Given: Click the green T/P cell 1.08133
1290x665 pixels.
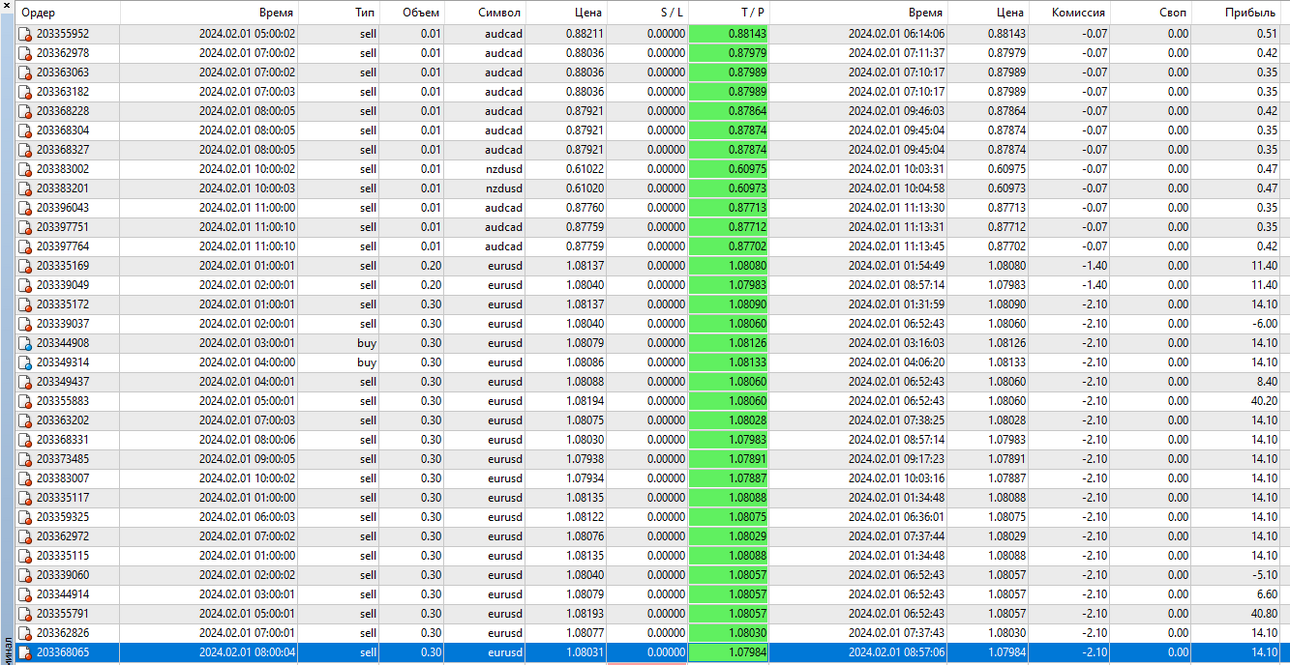Looking at the screenshot, I should click(728, 362).
